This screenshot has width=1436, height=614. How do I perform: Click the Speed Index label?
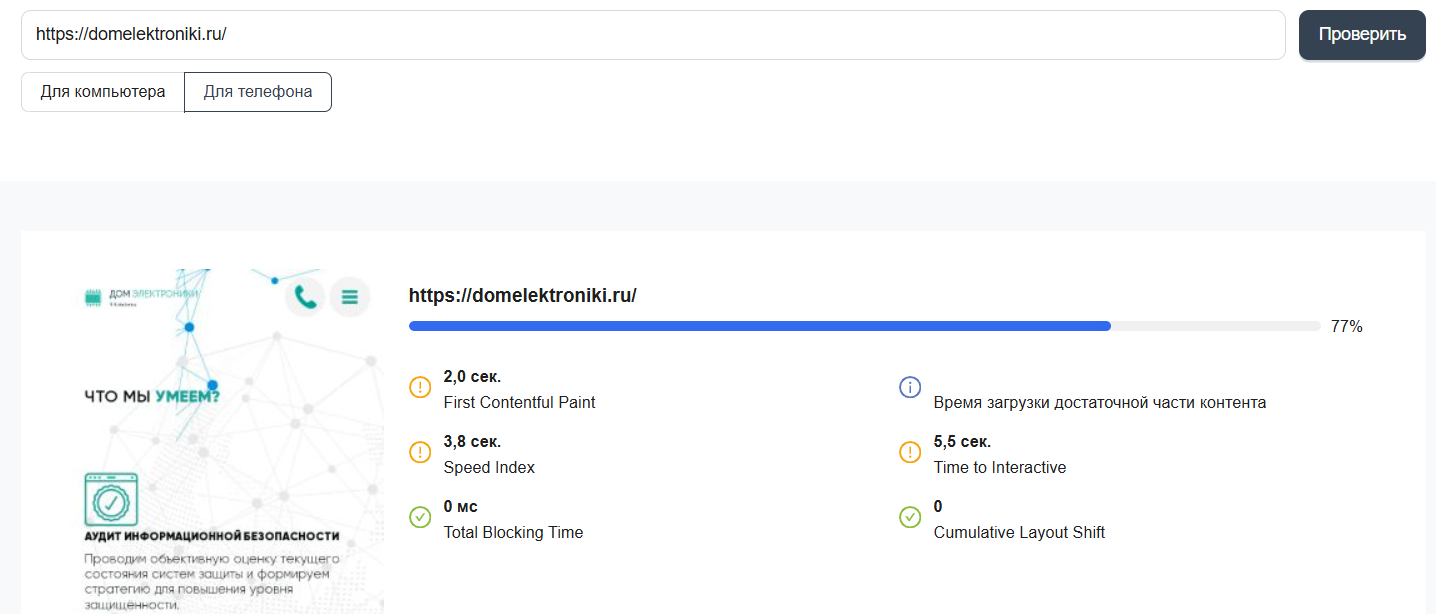(x=489, y=467)
